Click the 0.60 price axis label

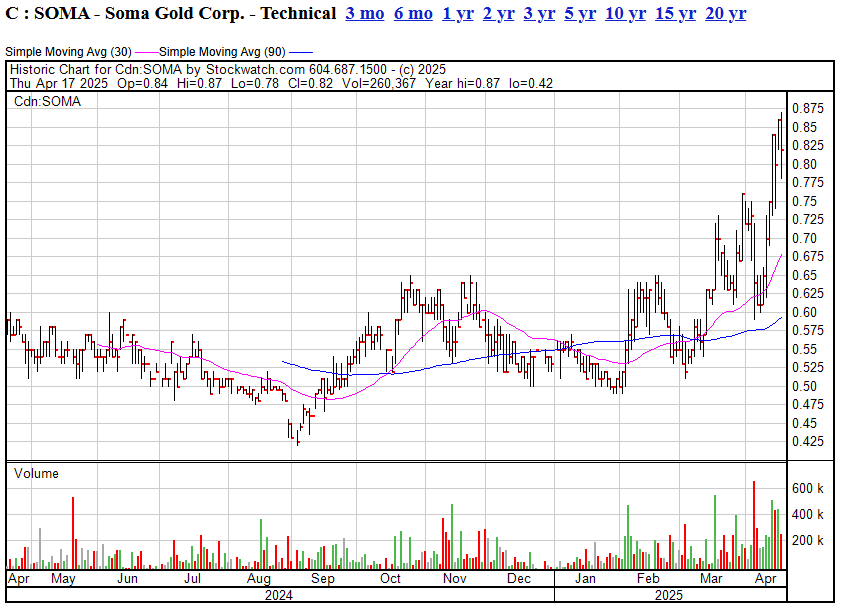point(804,313)
